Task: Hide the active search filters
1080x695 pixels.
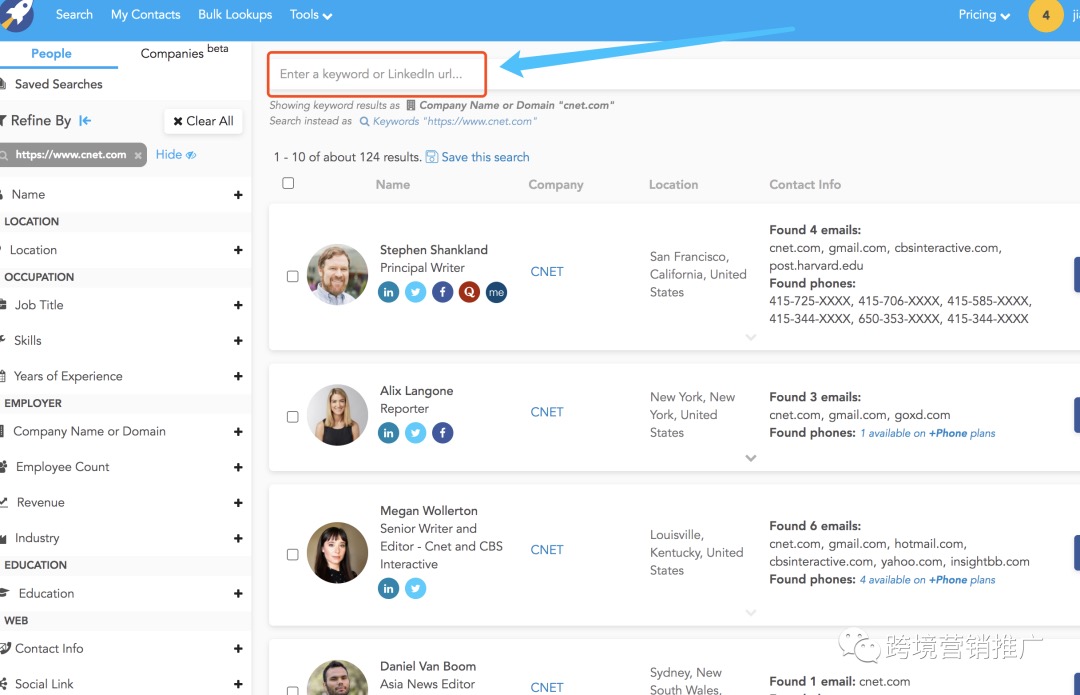Action: (x=176, y=154)
